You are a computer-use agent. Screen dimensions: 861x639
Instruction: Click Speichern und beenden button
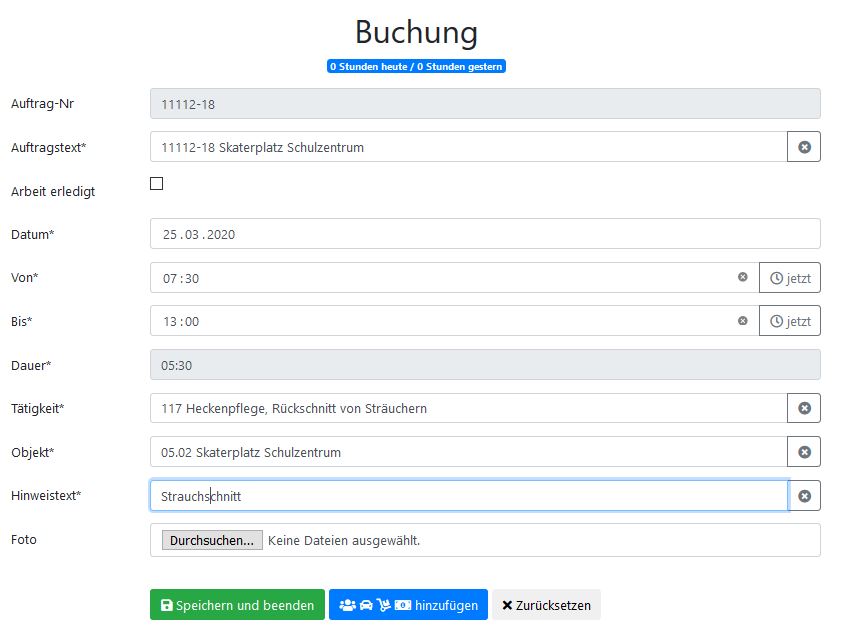point(237,605)
